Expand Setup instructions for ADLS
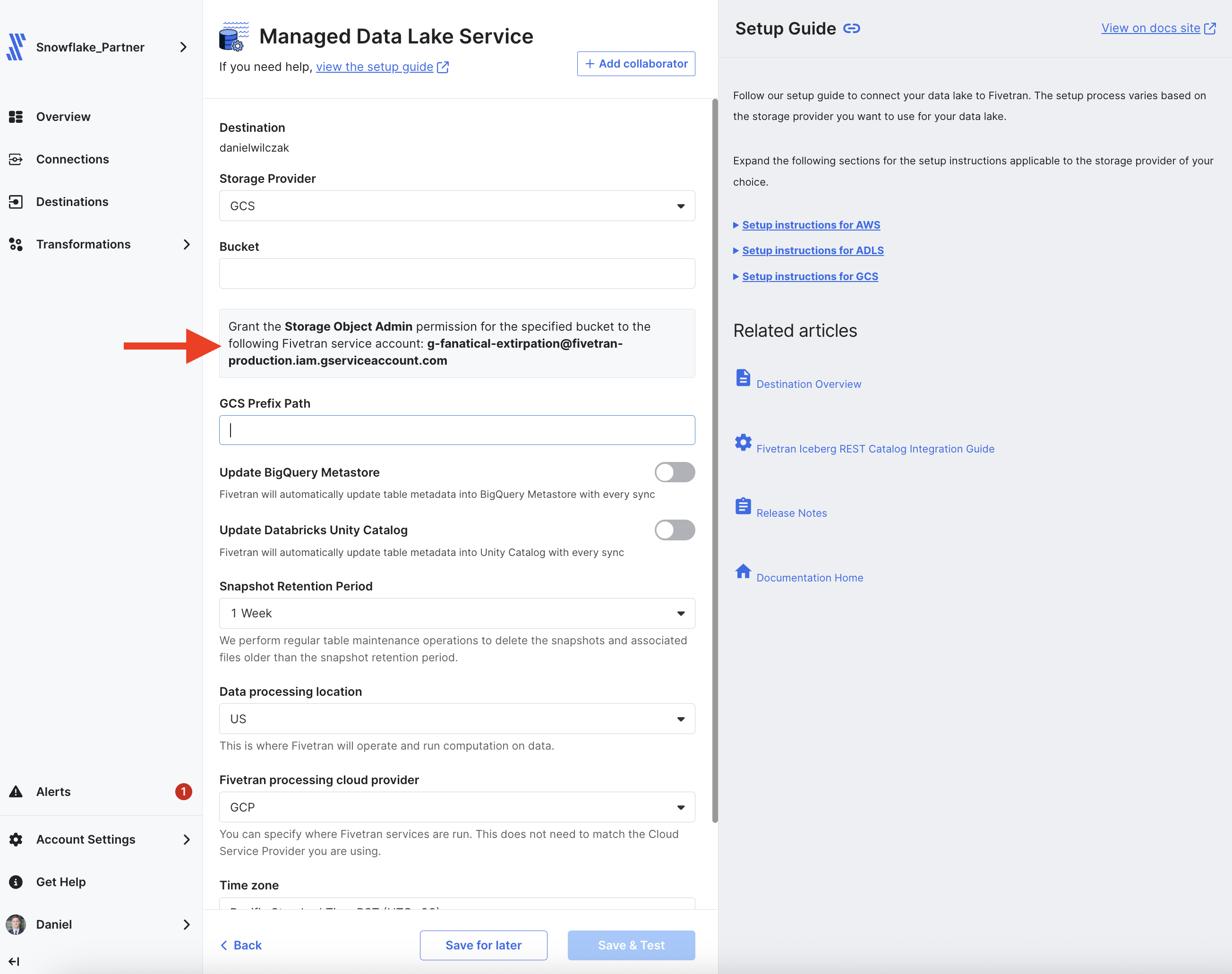This screenshot has height=974, width=1232. (x=813, y=251)
